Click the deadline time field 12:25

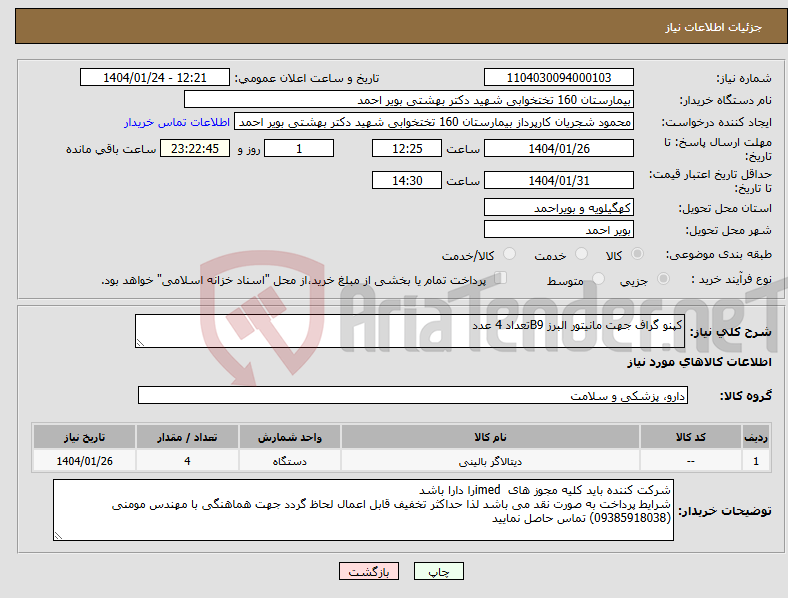[x=407, y=148]
